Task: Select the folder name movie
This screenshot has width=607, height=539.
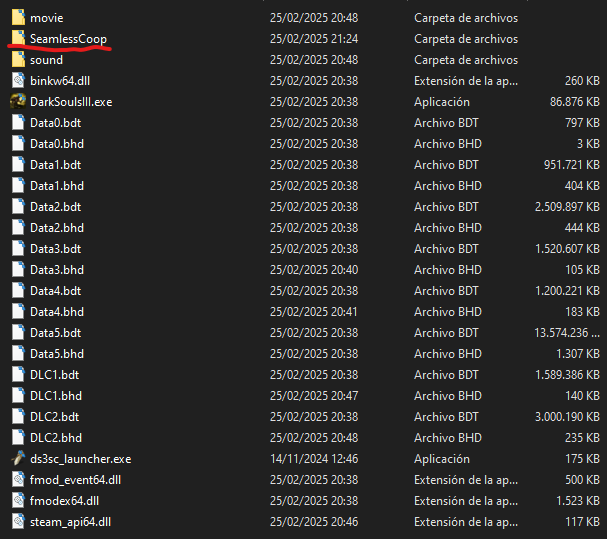Action: point(46,18)
